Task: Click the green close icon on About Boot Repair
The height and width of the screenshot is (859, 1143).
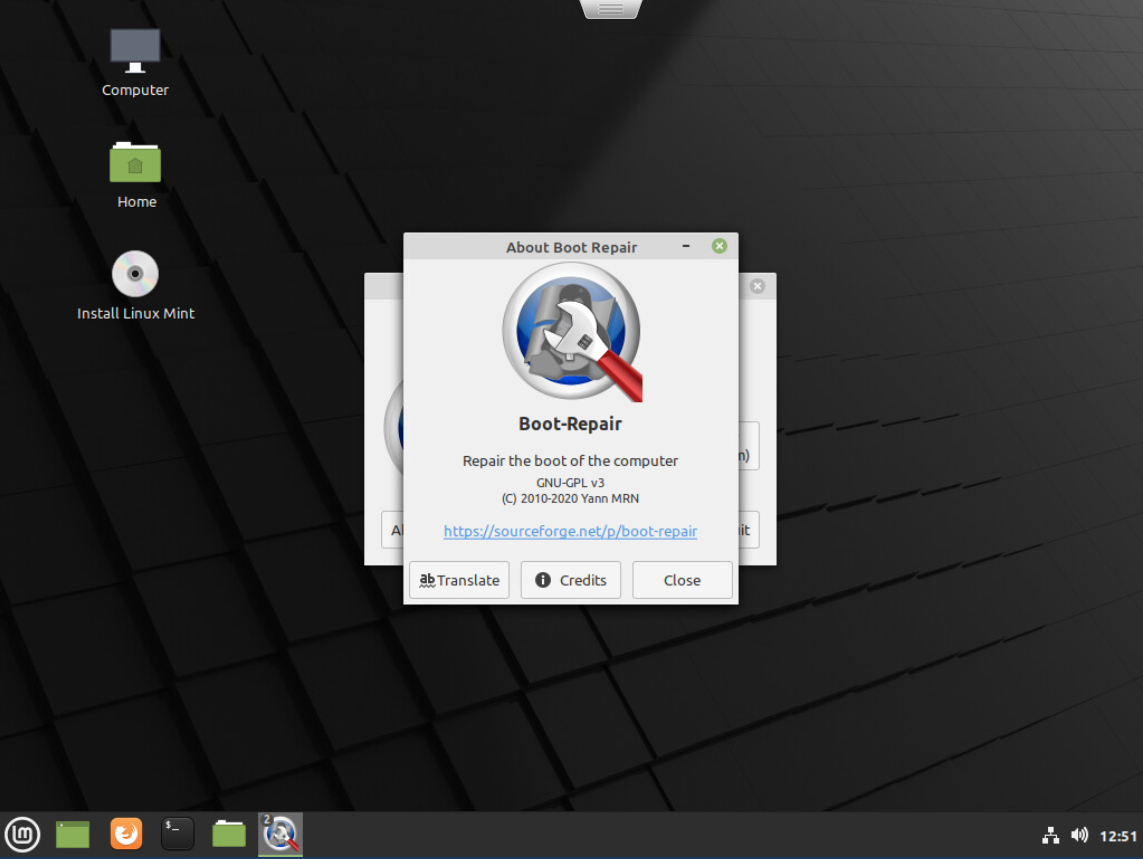Action: tap(719, 246)
